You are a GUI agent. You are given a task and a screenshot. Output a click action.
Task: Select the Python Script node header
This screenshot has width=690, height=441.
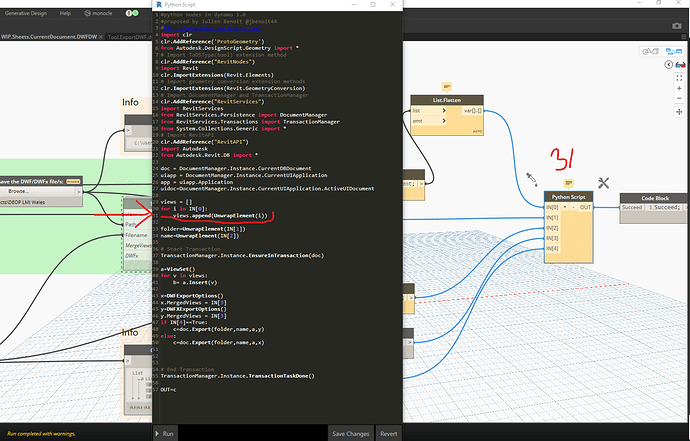click(x=569, y=197)
